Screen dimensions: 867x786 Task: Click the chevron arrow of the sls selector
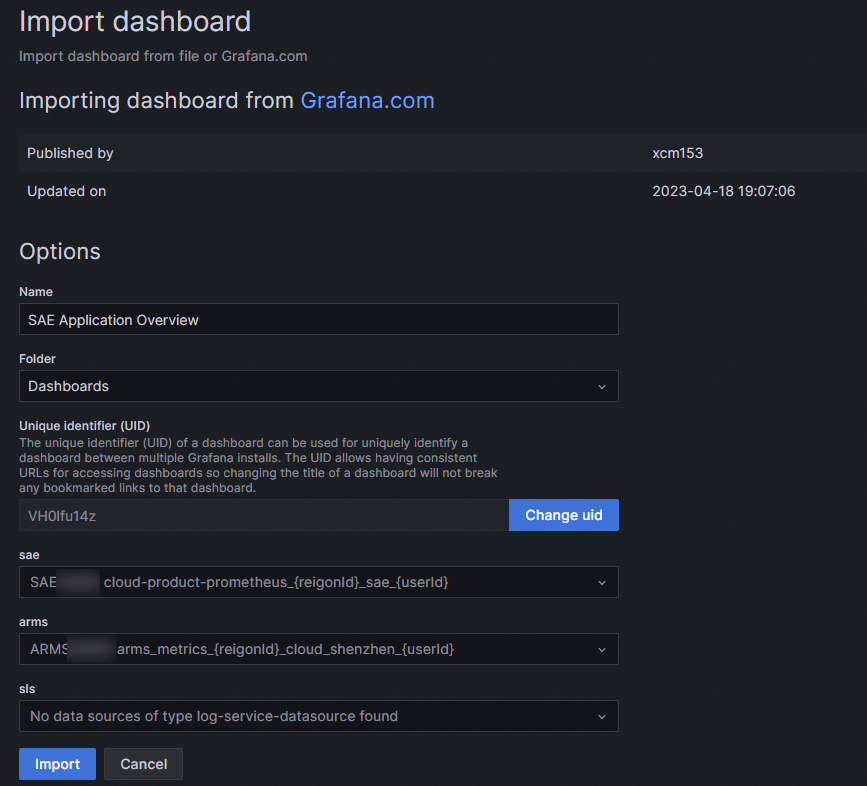602,717
